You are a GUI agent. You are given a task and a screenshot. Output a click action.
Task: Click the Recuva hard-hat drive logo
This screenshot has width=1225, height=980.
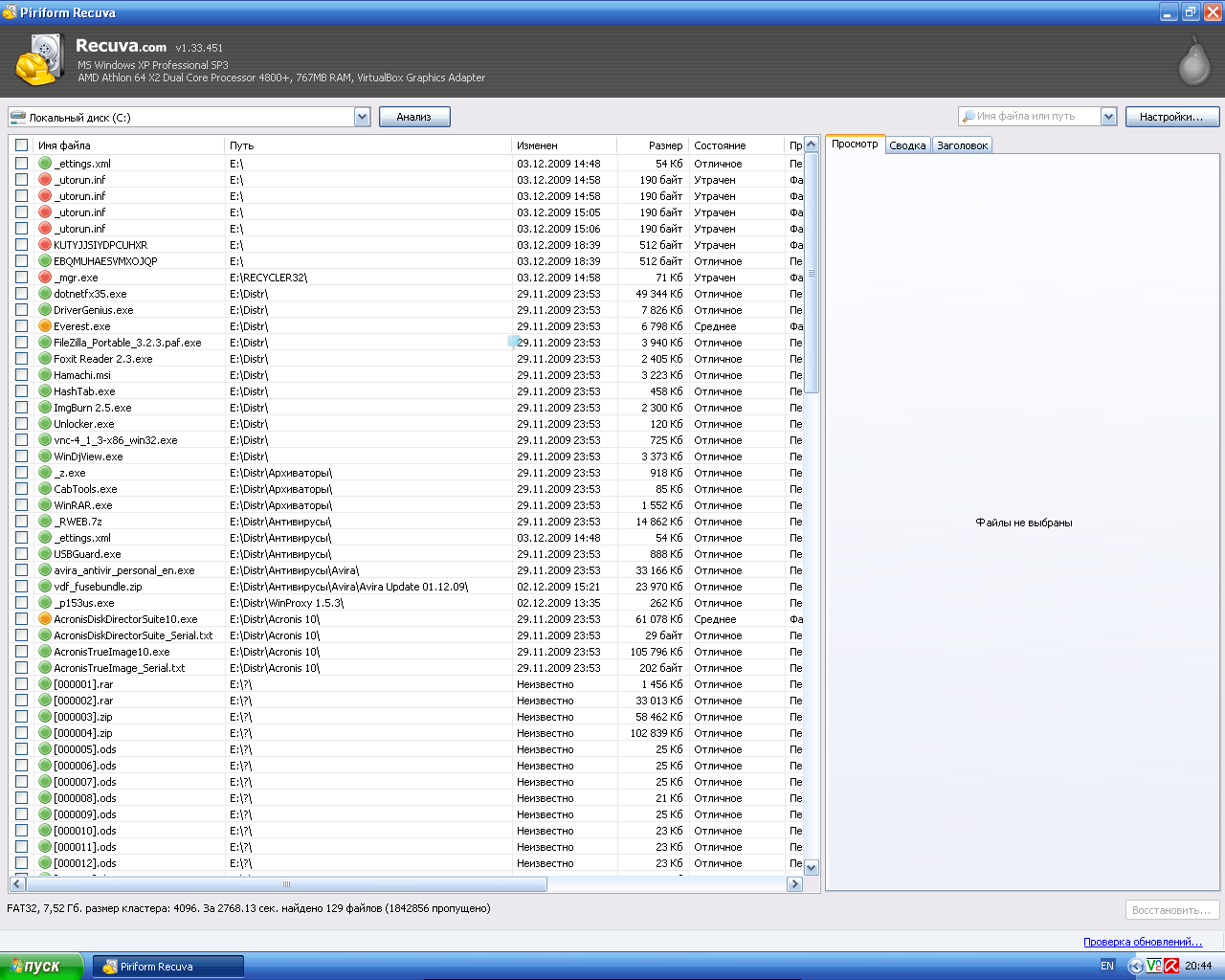39,61
